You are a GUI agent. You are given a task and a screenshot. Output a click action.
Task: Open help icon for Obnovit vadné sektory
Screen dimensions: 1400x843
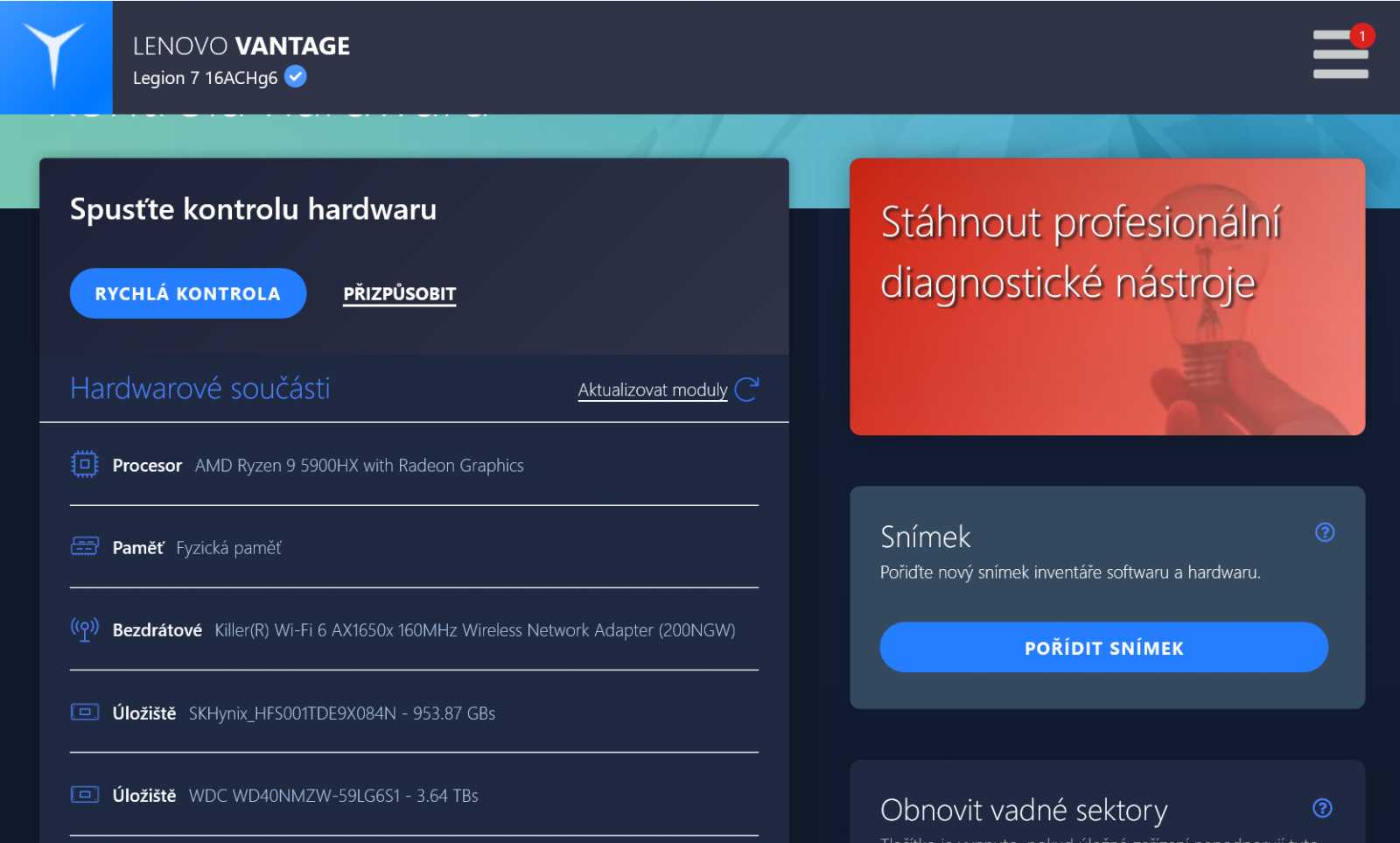pyautogui.click(x=1323, y=808)
